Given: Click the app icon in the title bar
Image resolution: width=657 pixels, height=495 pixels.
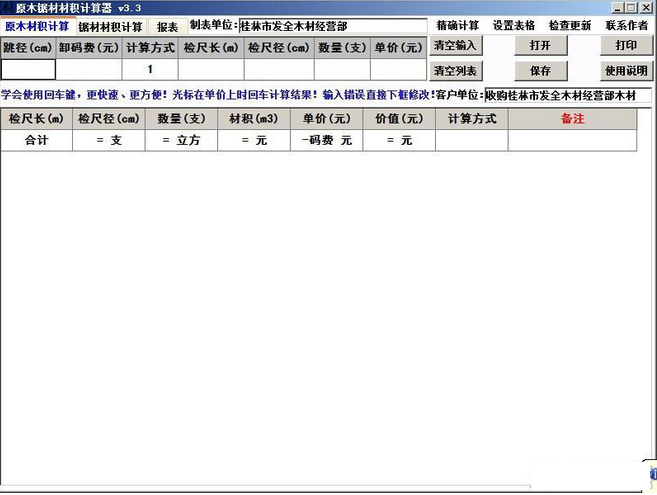Looking at the screenshot, I should [7, 7].
